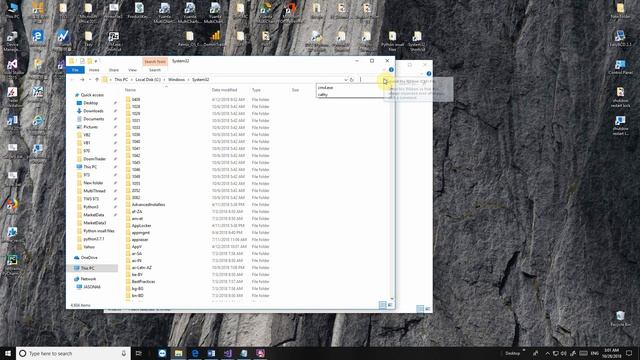
Task: Select Documents in navigation pane
Action: 93,119
